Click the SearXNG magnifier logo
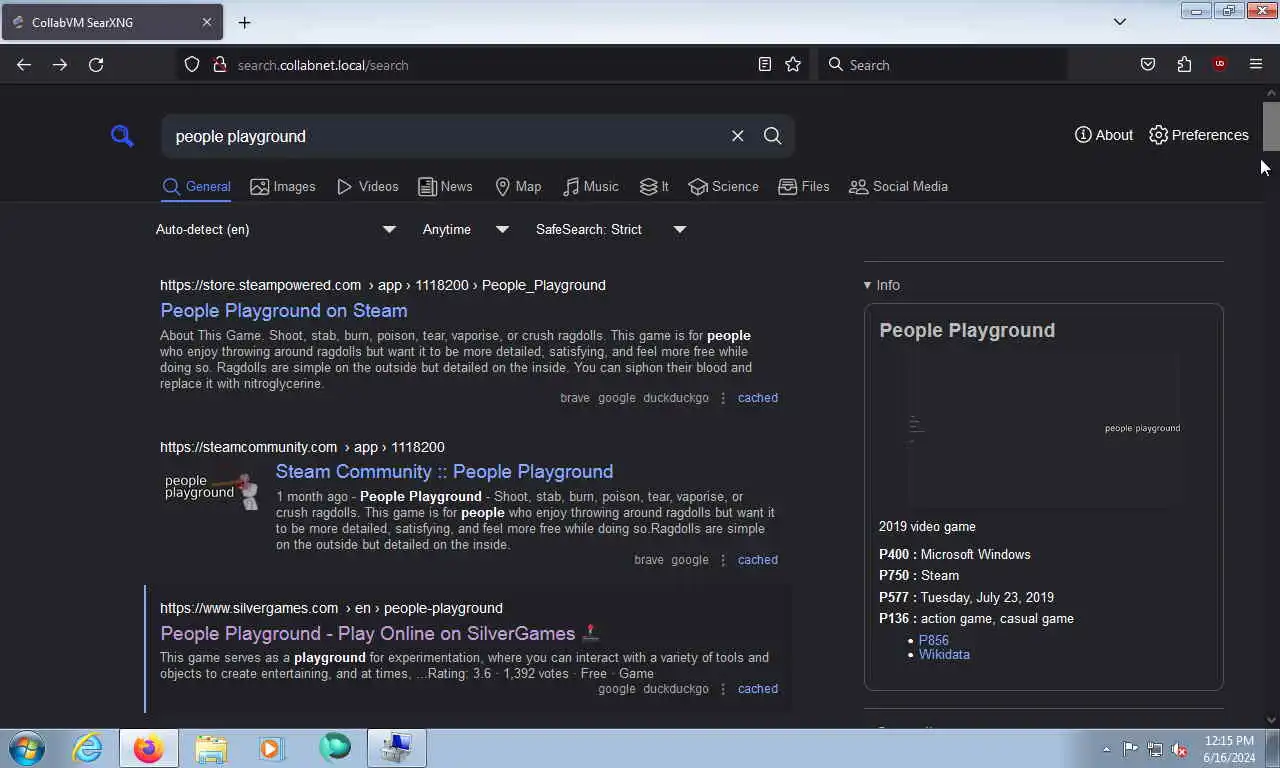Viewport: 1280px width, 768px height. pos(122,135)
